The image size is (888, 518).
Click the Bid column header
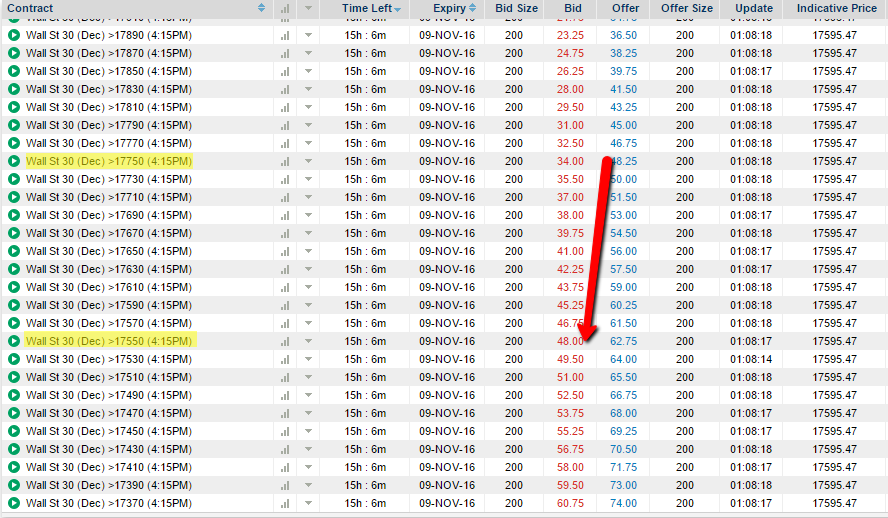(x=573, y=8)
